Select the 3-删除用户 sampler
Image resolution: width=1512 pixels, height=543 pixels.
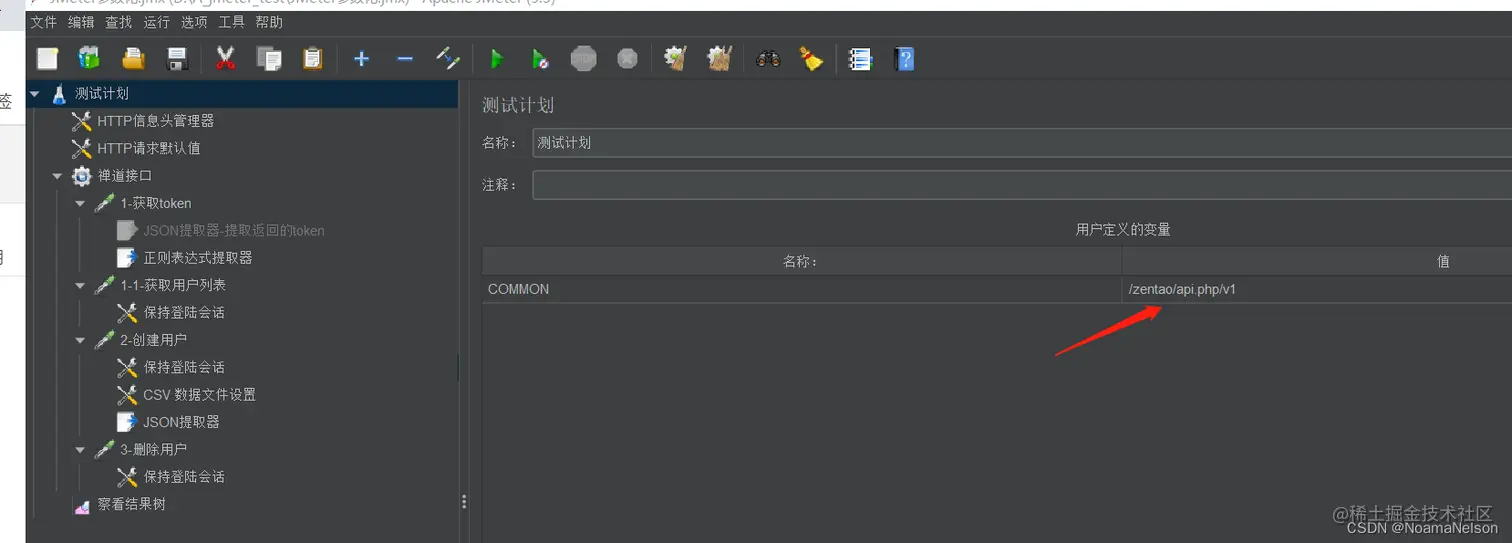click(x=153, y=450)
